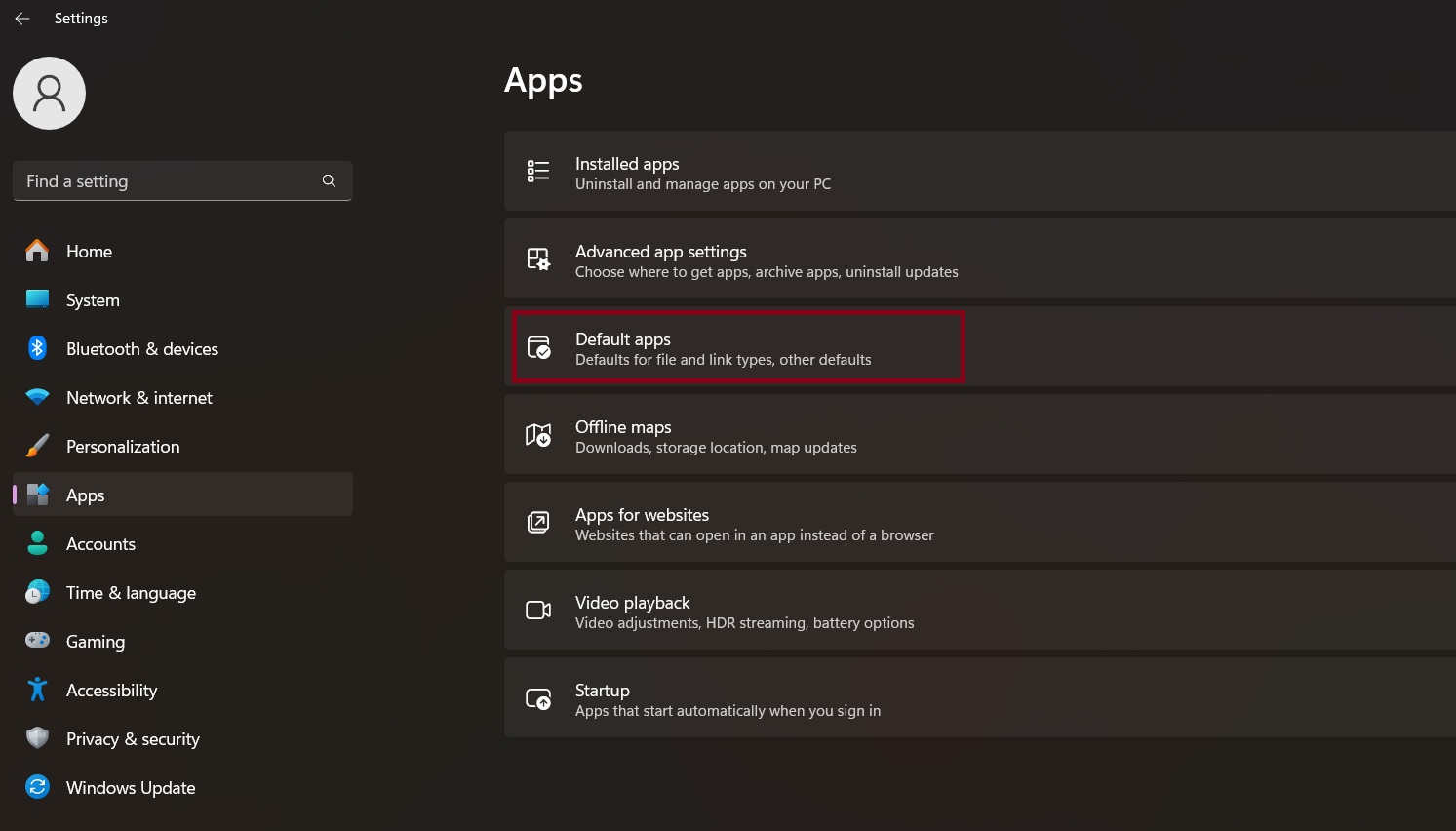Select the Gaming controller icon
Viewport: 1456px width, 831px height.
click(36, 641)
